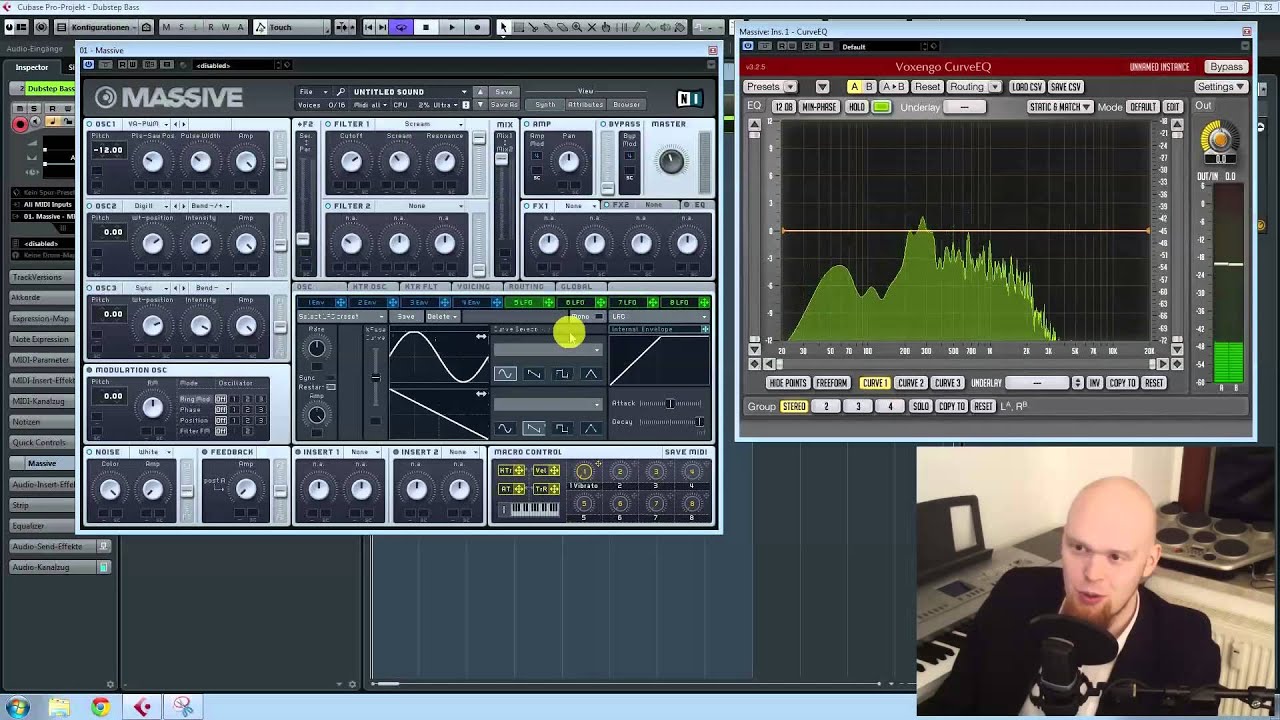This screenshot has height=720, width=1280.
Task: Open the Massive File menu dropdown
Action: pyautogui.click(x=313, y=91)
